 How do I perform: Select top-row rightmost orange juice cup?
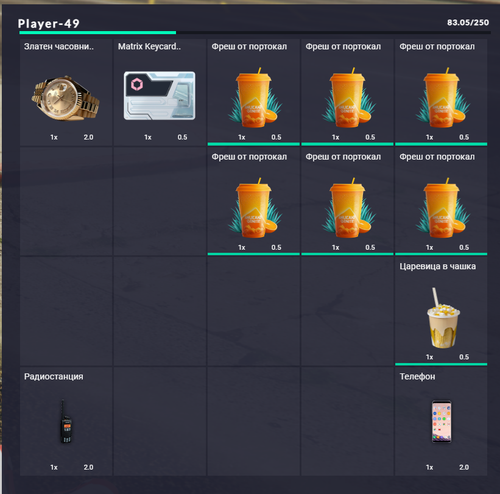(442, 98)
